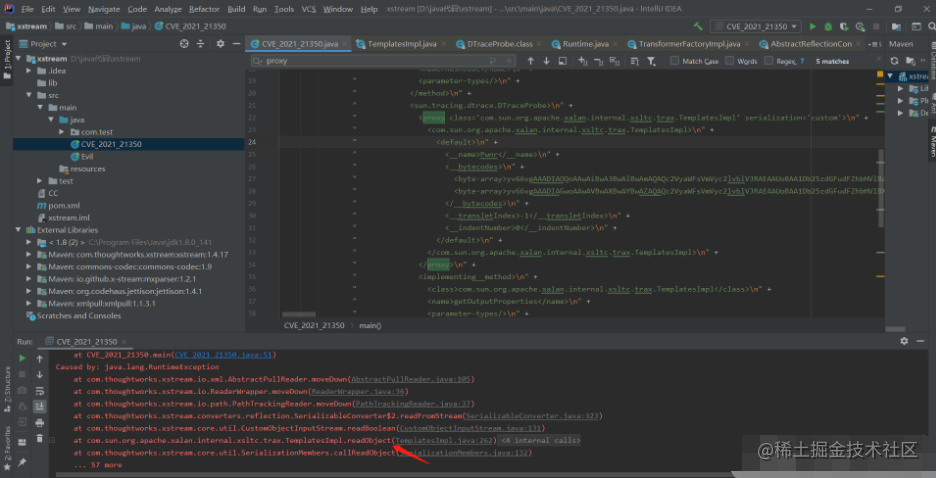Open the VCS menu
The width and height of the screenshot is (936, 478).
coord(309,9)
